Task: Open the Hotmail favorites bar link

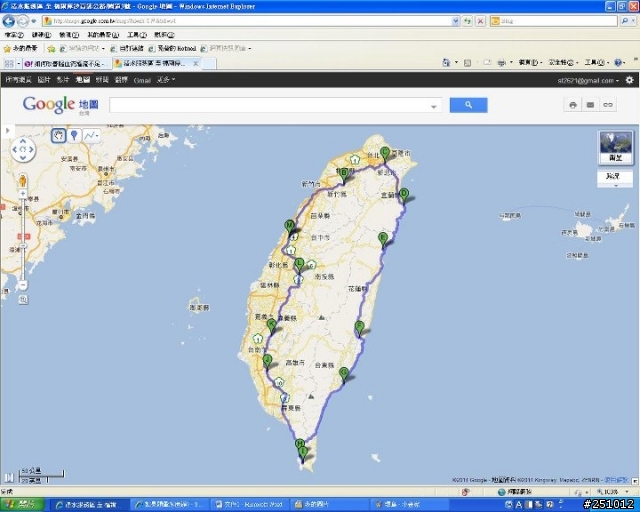Action: pyautogui.click(x=172, y=48)
